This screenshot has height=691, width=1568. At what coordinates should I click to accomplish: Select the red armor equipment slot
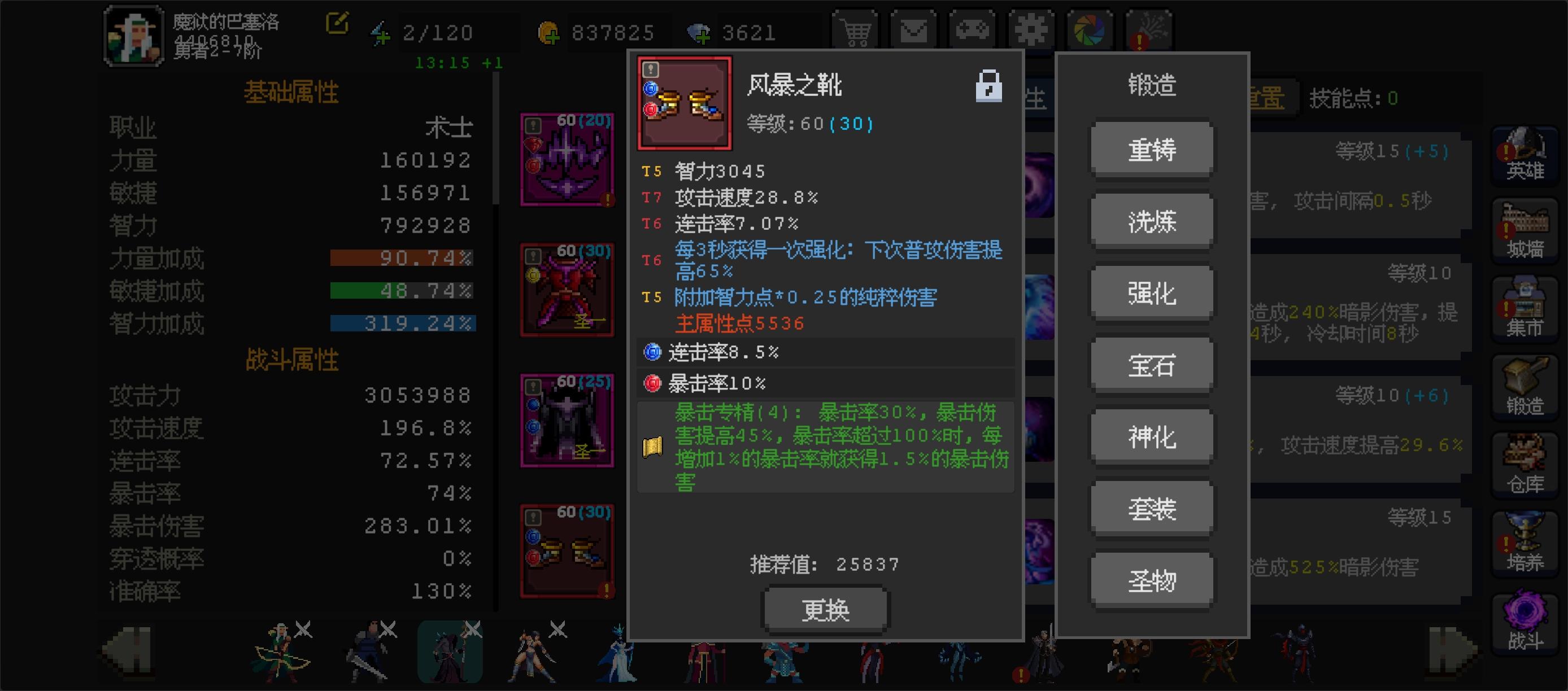(x=567, y=290)
